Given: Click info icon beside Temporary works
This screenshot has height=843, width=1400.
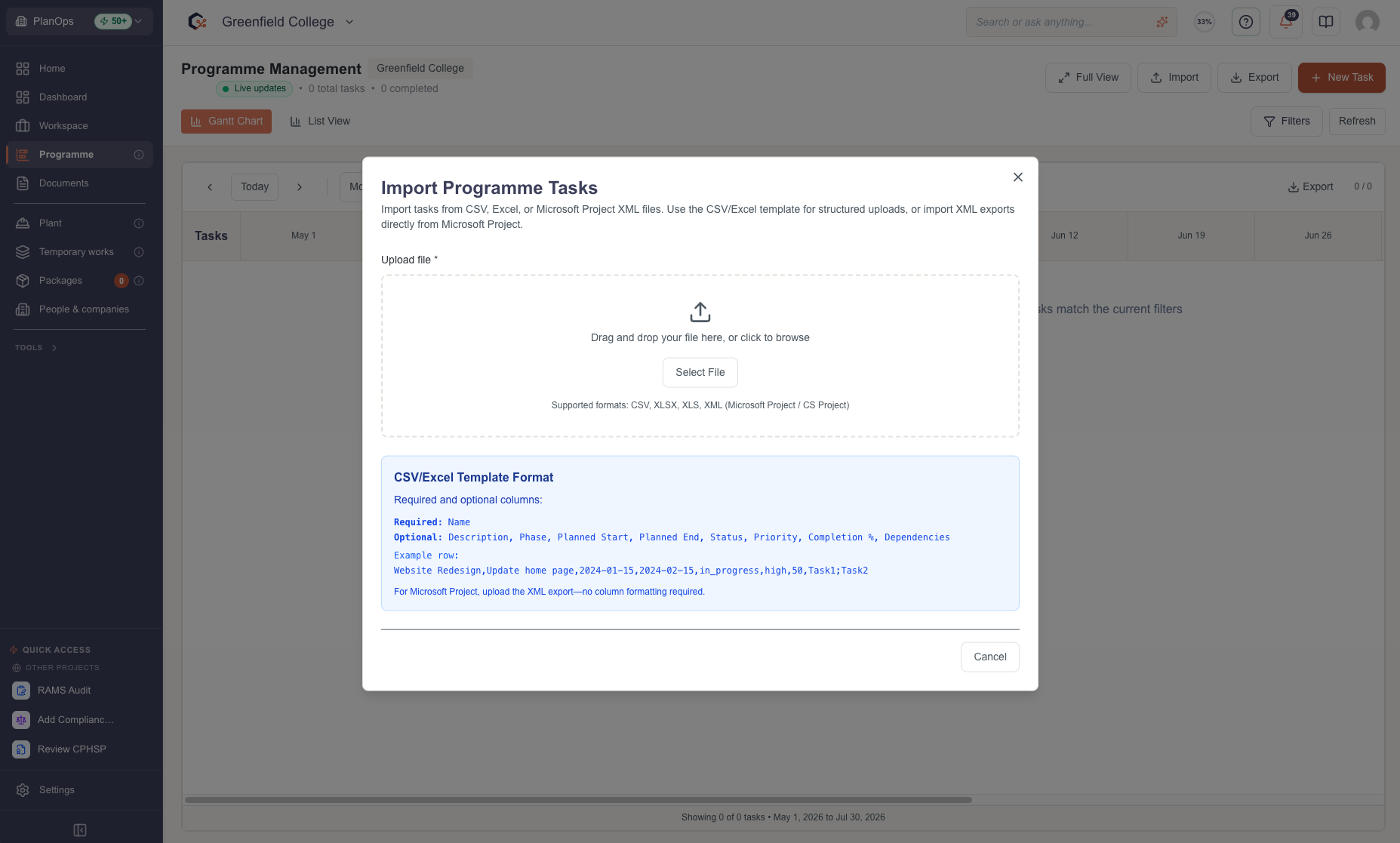Looking at the screenshot, I should click(139, 252).
